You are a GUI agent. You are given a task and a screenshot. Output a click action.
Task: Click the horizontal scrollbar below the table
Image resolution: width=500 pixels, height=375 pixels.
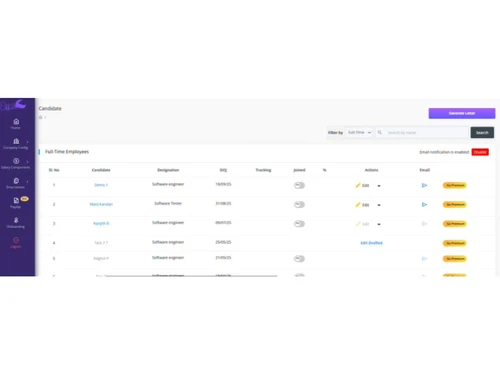(x=191, y=276)
